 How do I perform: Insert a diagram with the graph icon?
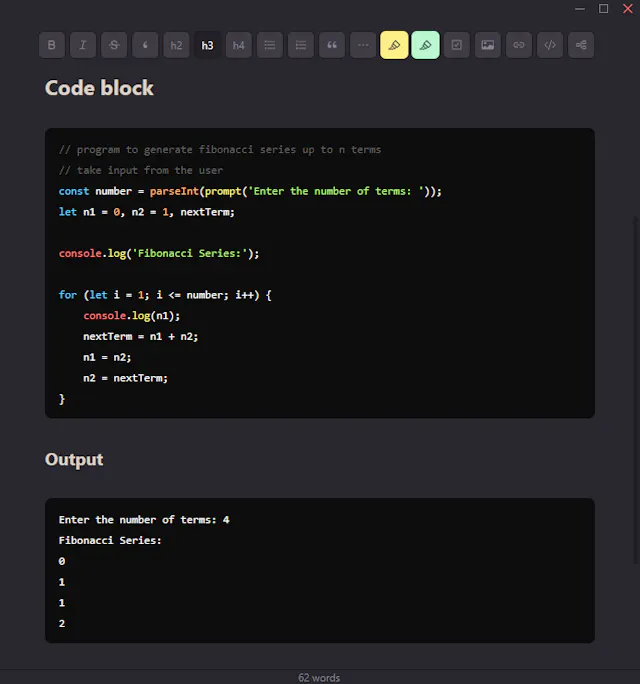click(x=581, y=45)
